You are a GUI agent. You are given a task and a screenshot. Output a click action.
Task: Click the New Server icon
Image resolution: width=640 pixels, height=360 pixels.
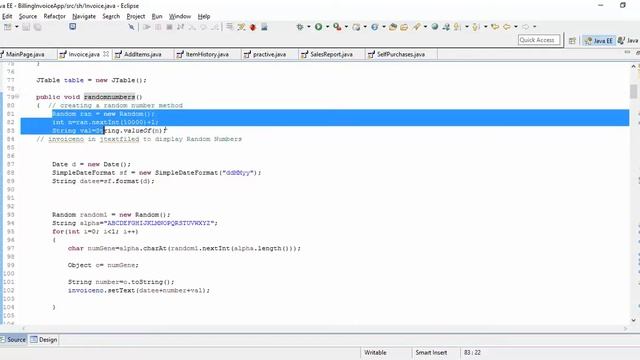357,27
